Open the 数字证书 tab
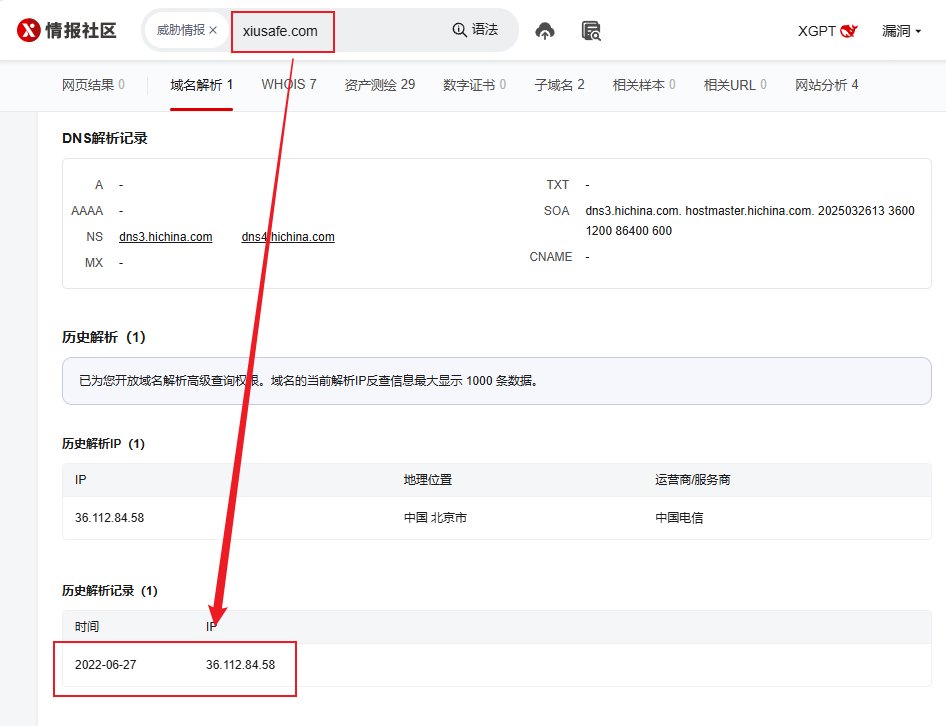Viewport: 946px width, 726px height. 475,85
